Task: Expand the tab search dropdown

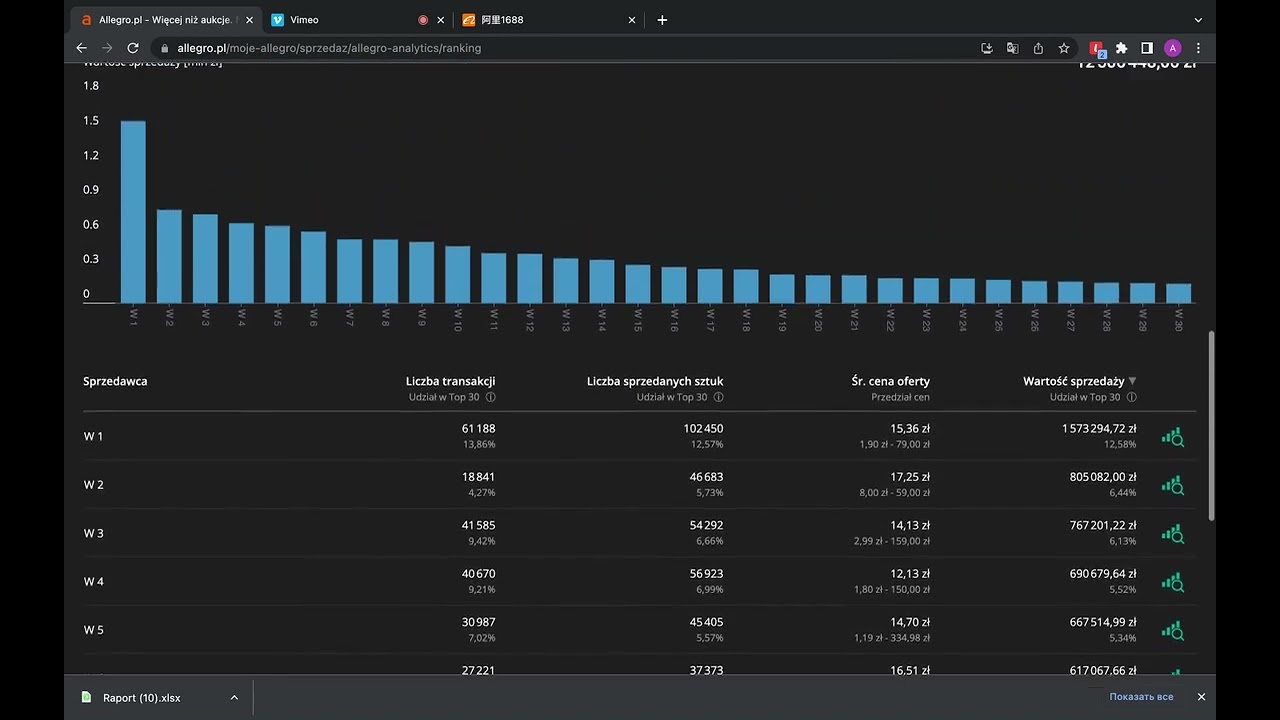Action: click(x=1198, y=20)
